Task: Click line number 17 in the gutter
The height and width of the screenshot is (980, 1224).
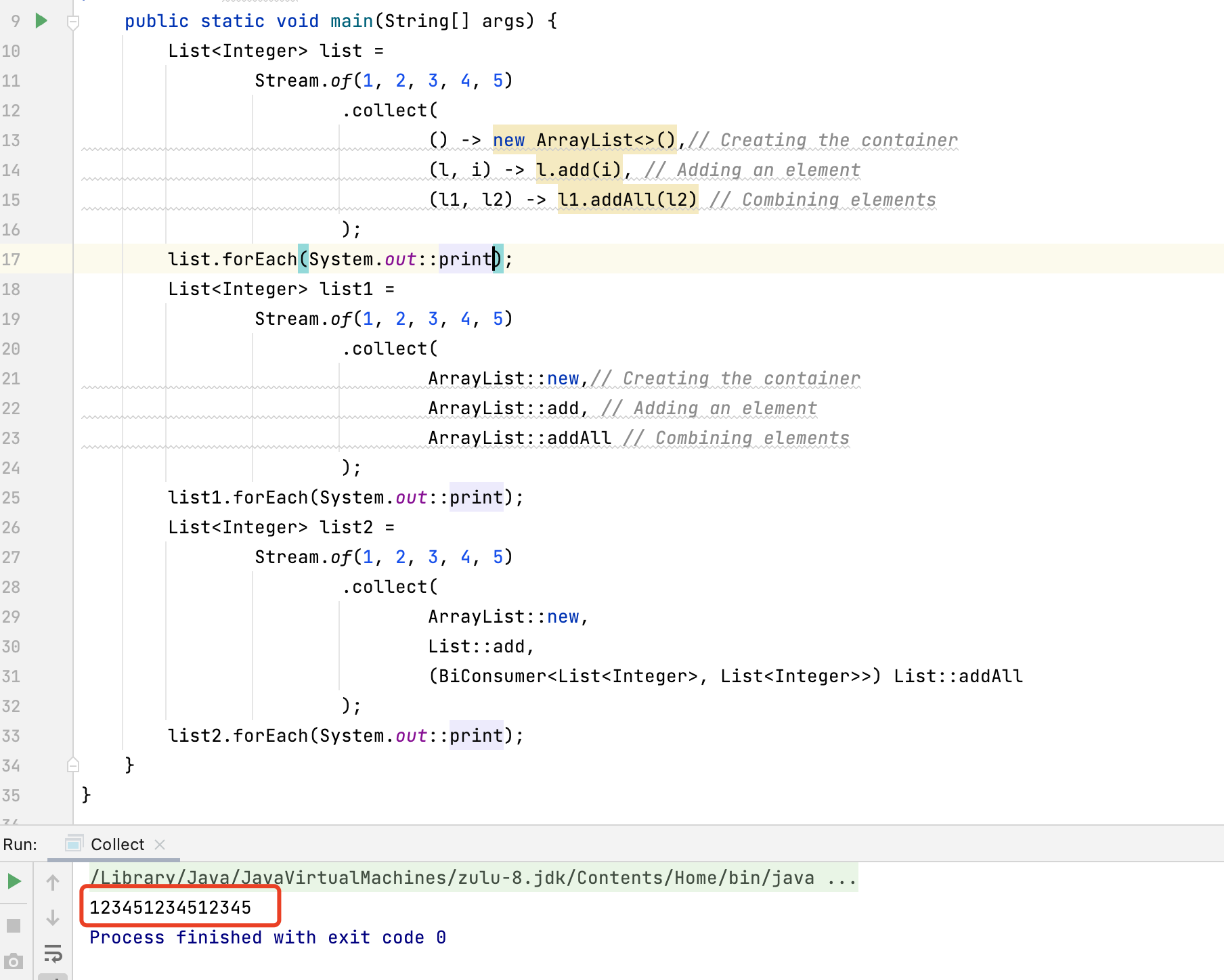Action: pyautogui.click(x=11, y=259)
